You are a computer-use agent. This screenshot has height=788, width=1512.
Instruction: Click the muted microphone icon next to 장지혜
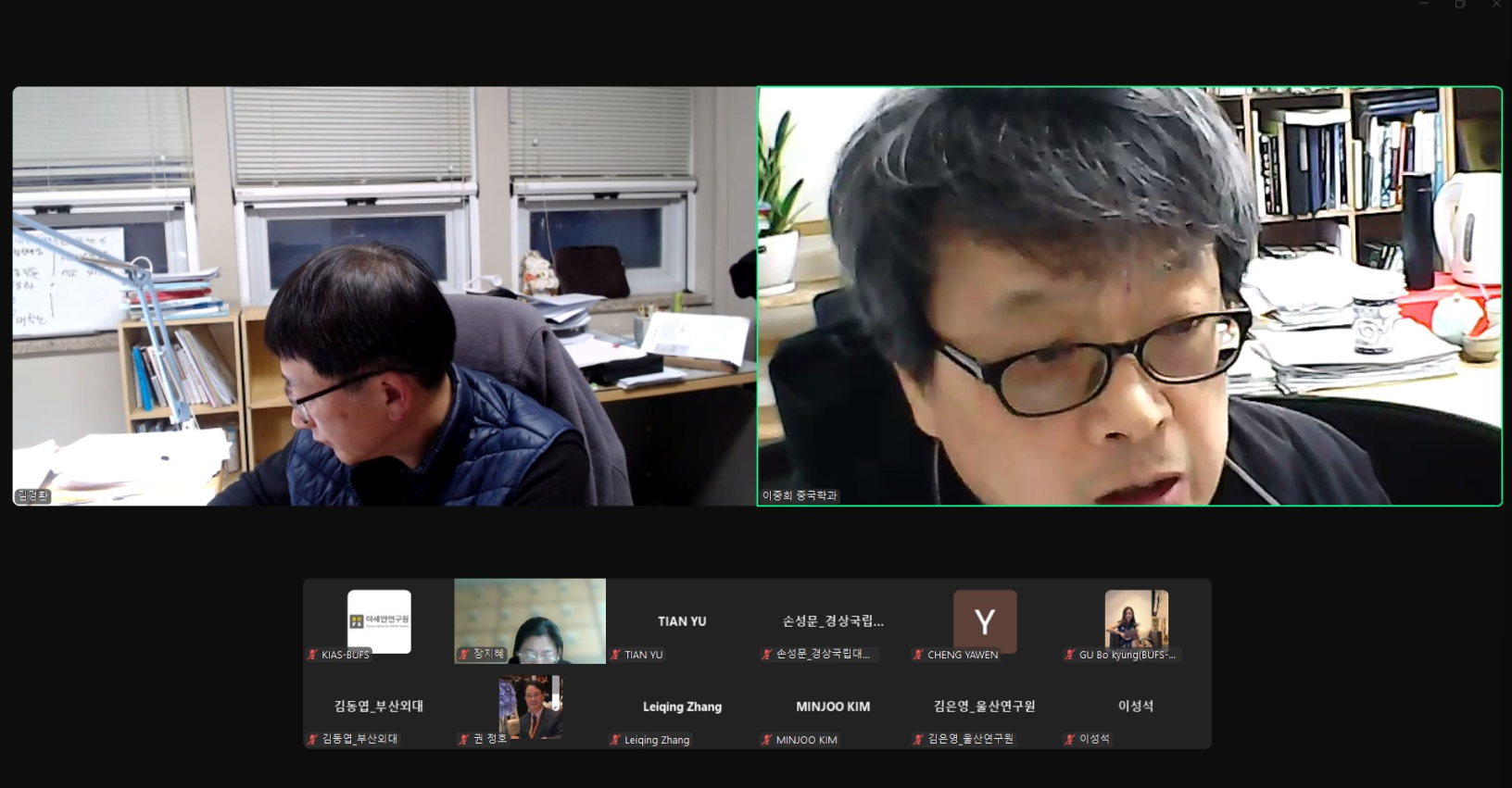(x=464, y=655)
